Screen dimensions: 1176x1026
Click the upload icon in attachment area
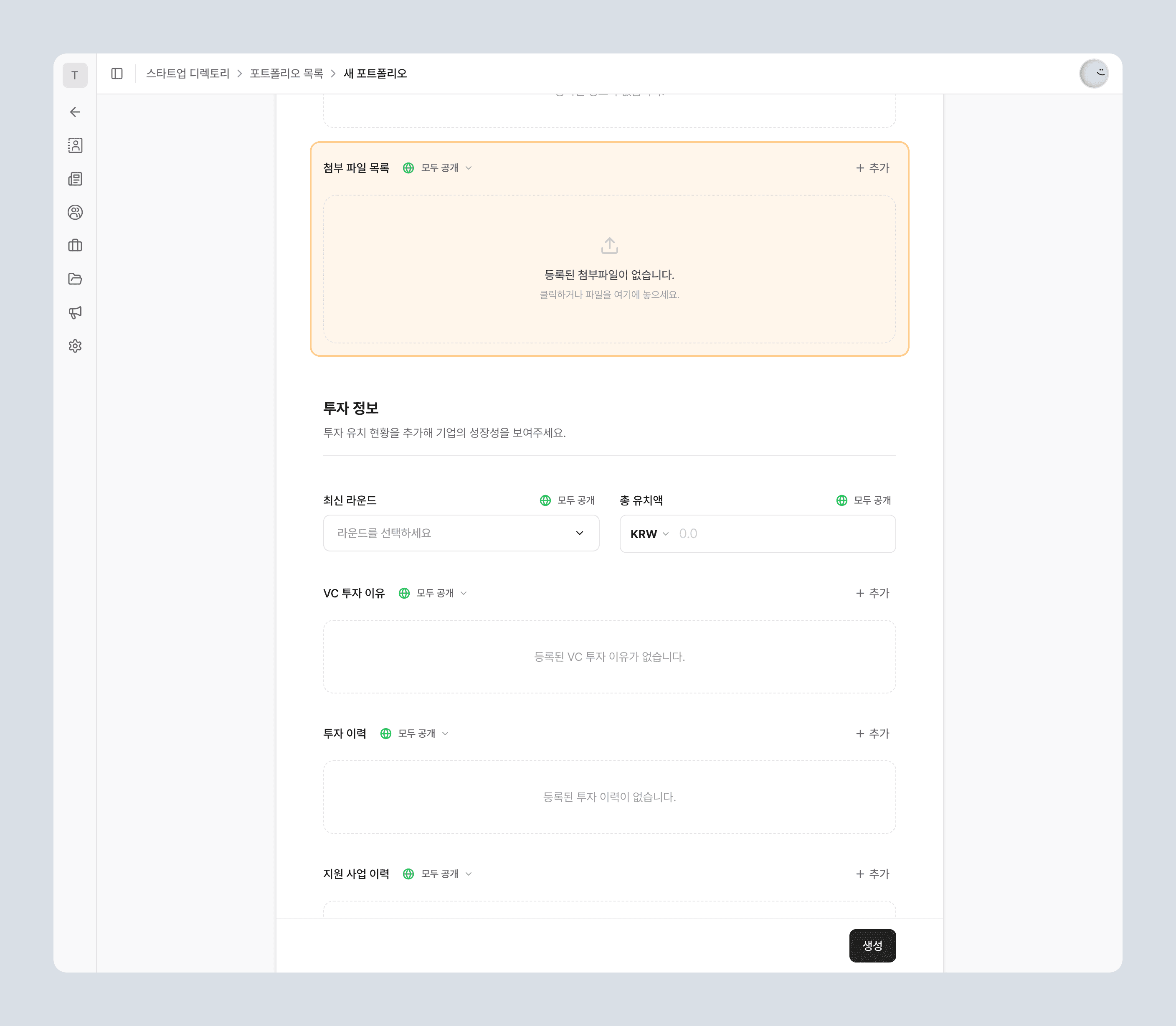tap(609, 246)
